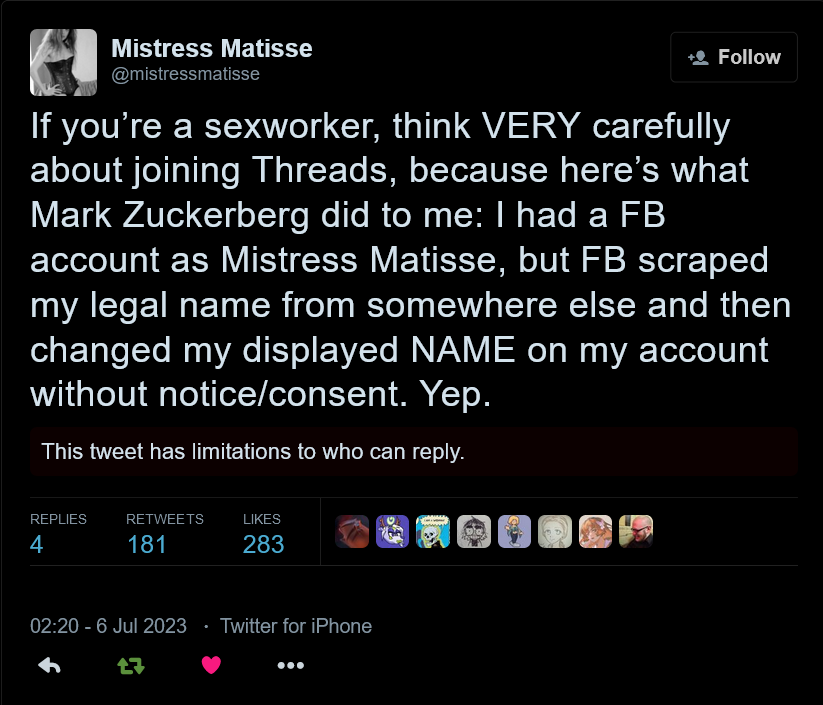Viewport: 823px width, 705px height.
Task: Click the pink heart like icon
Action: point(211,665)
